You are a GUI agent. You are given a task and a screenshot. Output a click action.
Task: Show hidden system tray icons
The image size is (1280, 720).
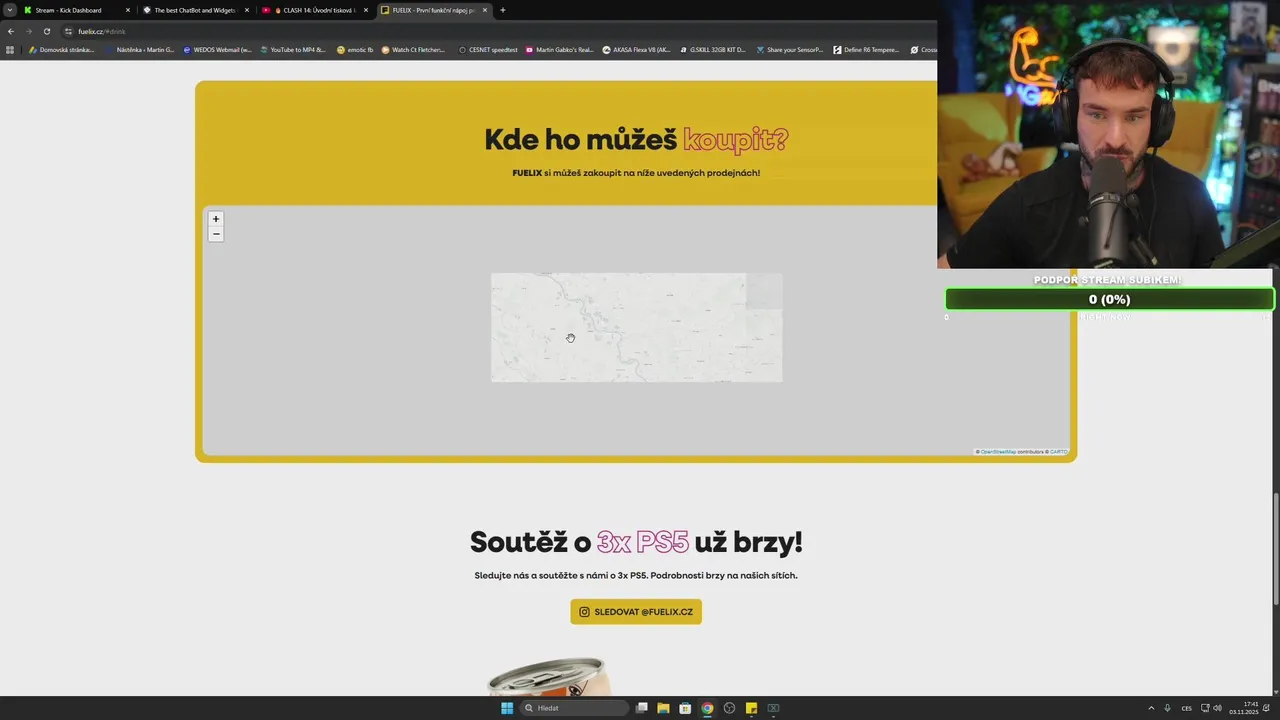pos(1150,708)
